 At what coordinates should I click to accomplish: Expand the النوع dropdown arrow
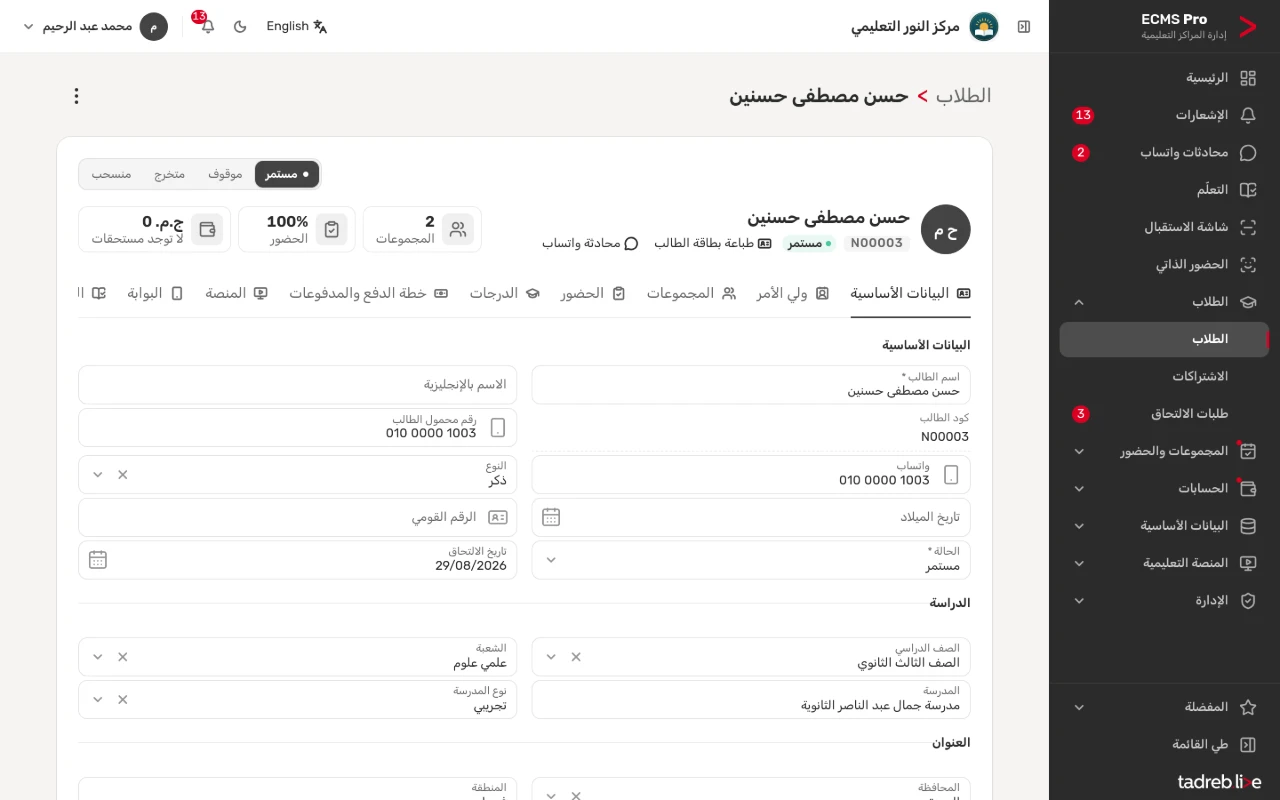[x=97, y=474]
